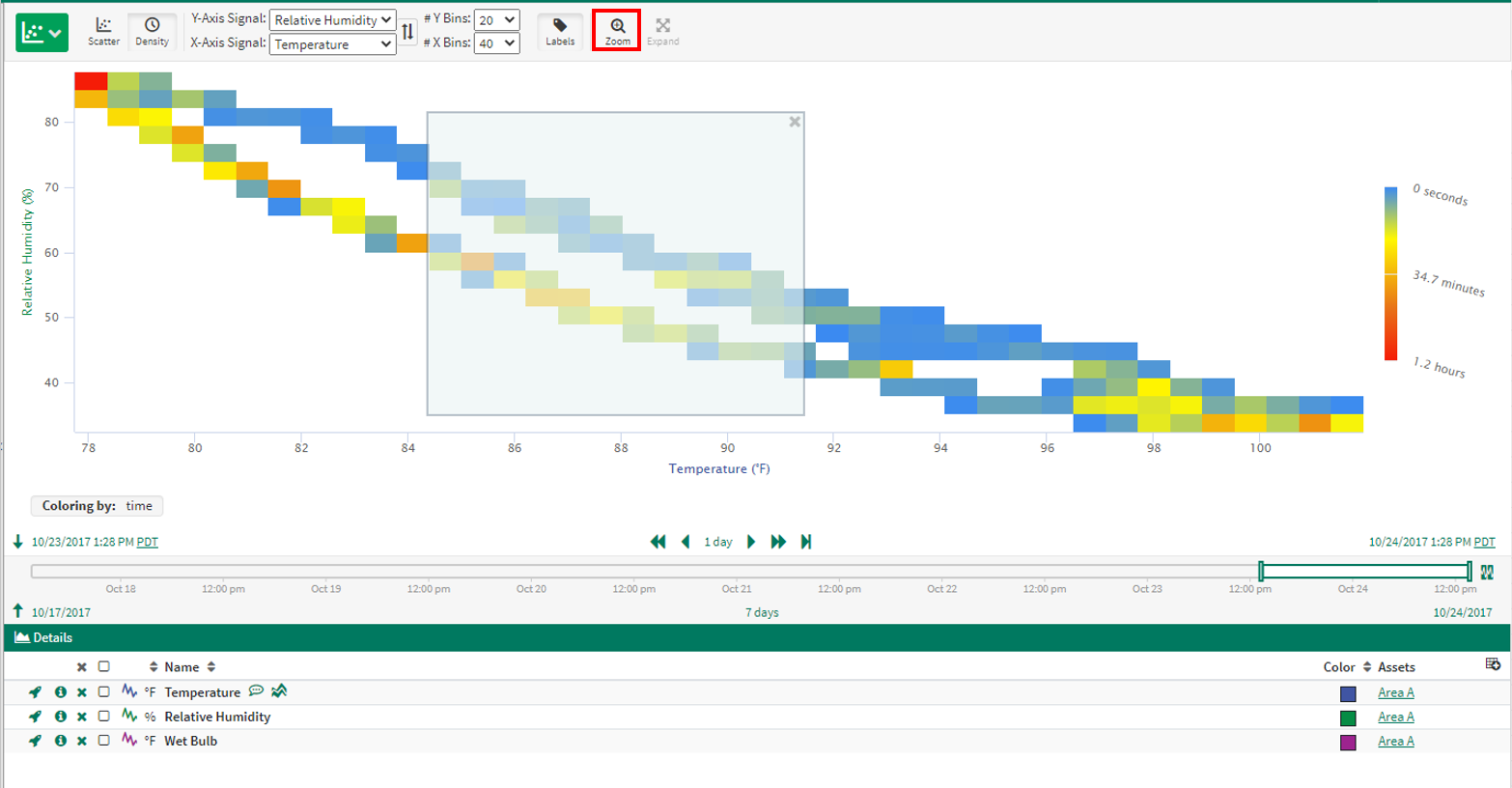Open the Y-Axis Signal dropdown
Screen dimensions: 1512x788
[x=332, y=19]
